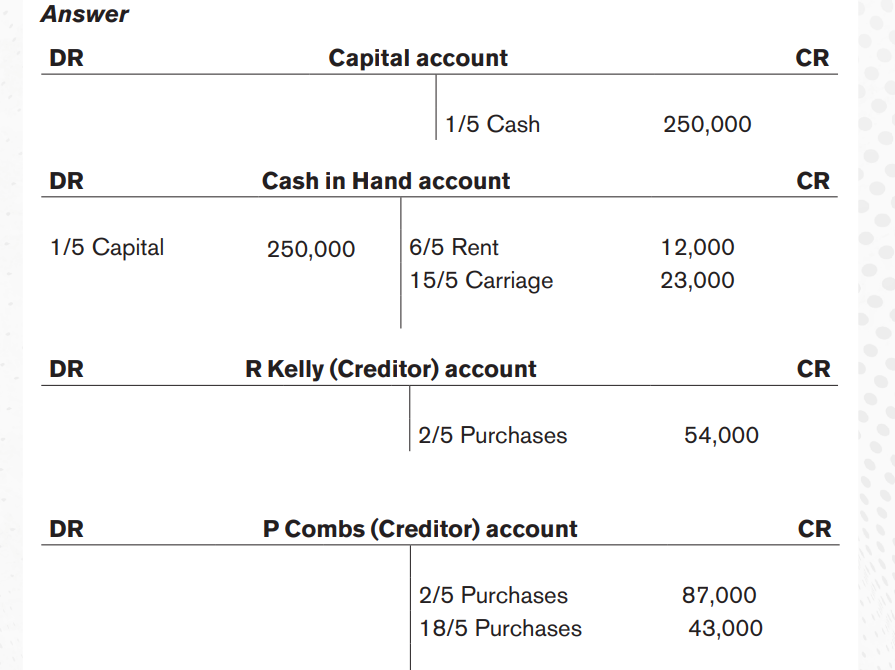Viewport: 895px width, 670px height.
Task: Click the P Combs (Creditor) account title
Action: click(420, 529)
